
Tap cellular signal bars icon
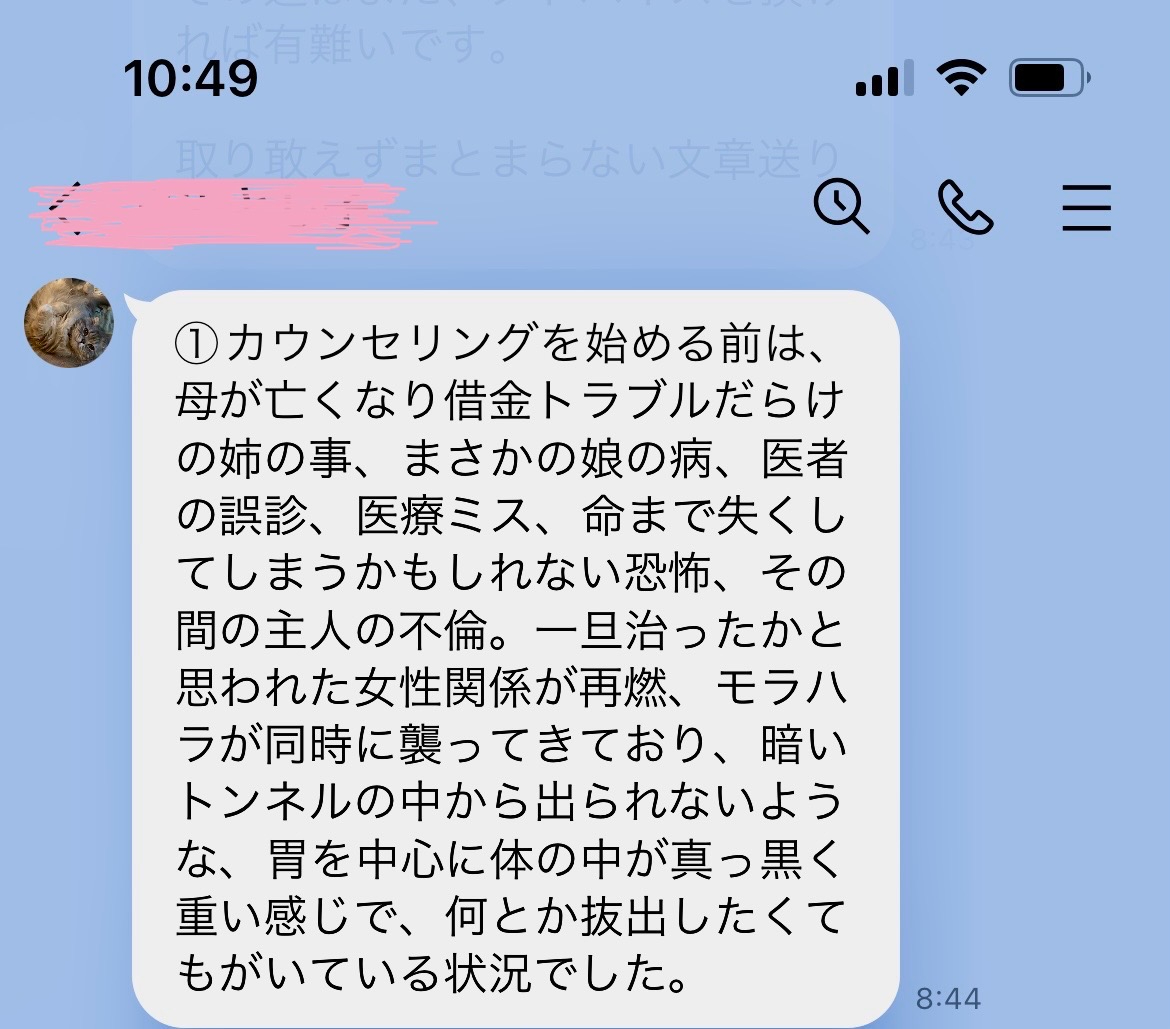884,78
